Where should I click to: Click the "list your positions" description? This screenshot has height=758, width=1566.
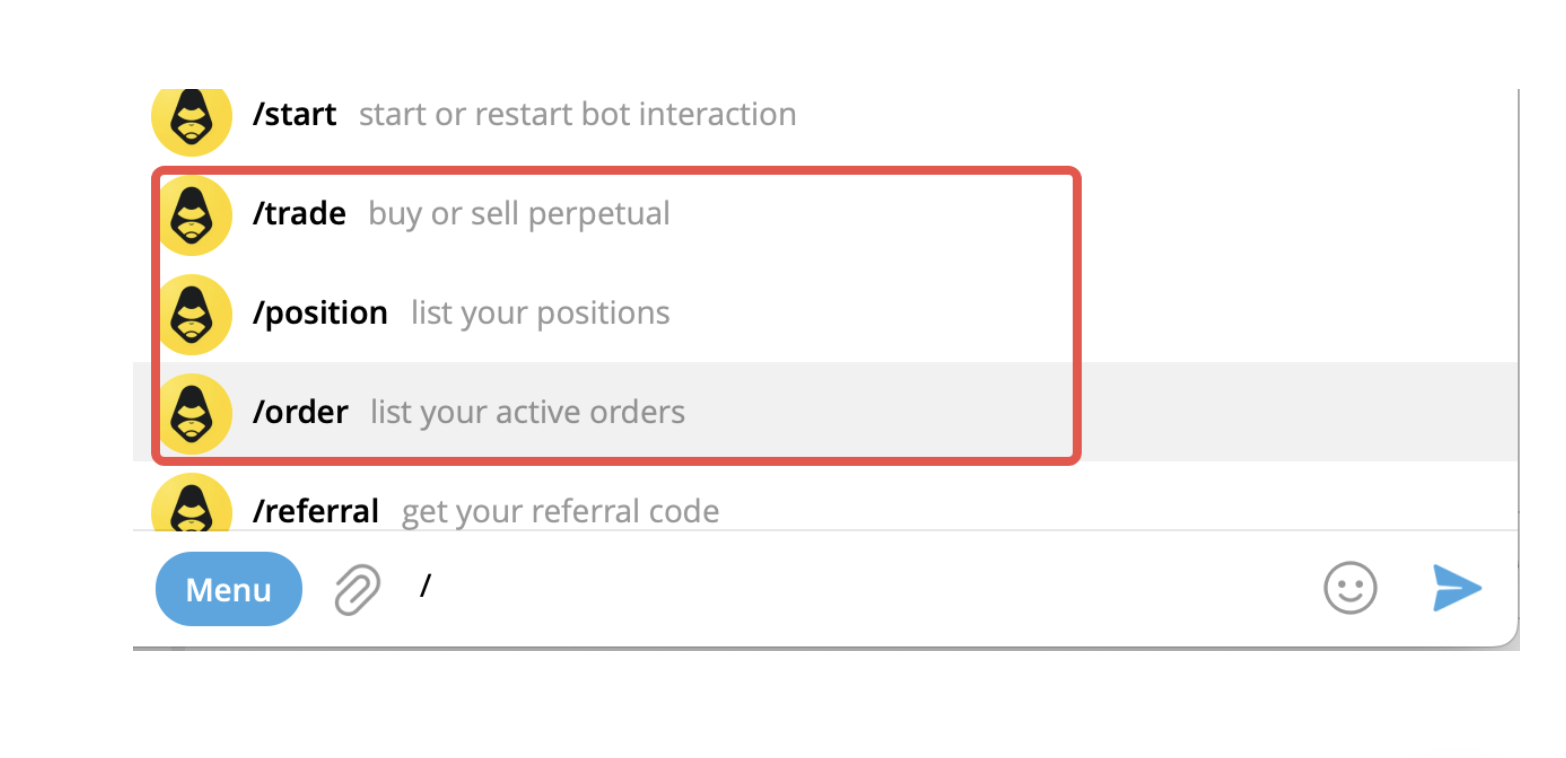tap(540, 313)
